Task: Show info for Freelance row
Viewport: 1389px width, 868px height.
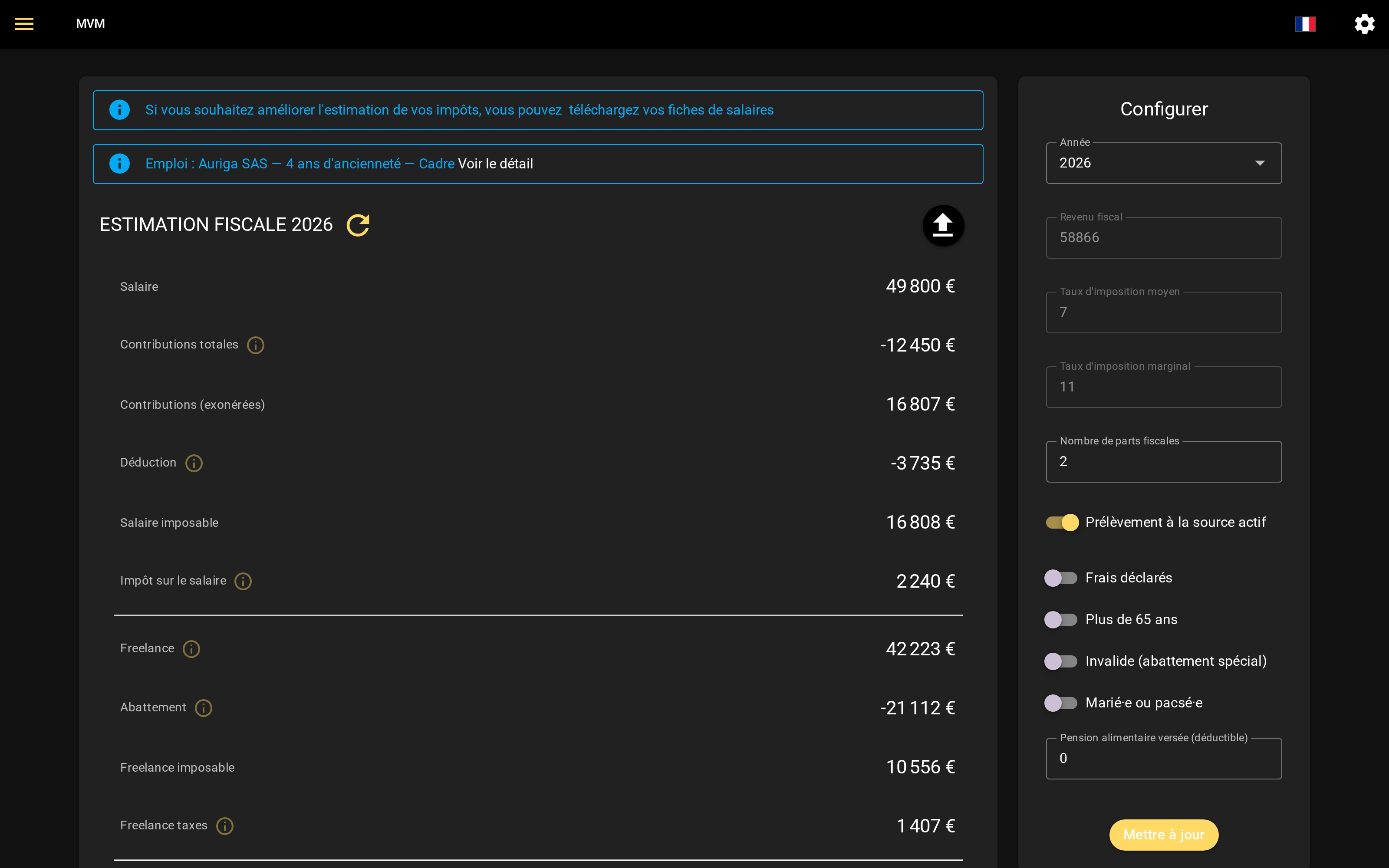Action: click(191, 649)
